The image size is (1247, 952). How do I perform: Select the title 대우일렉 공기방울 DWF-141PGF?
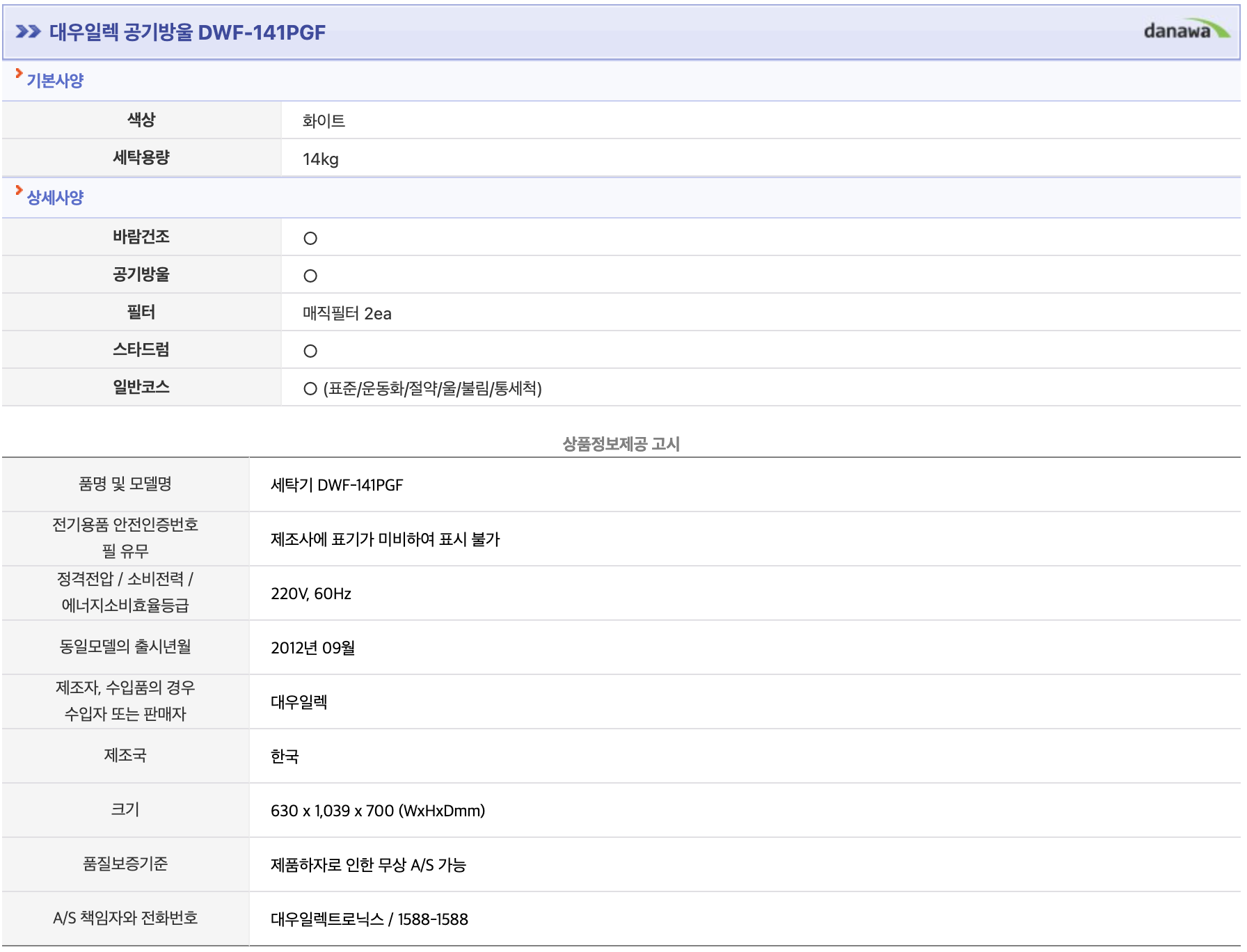click(x=187, y=32)
